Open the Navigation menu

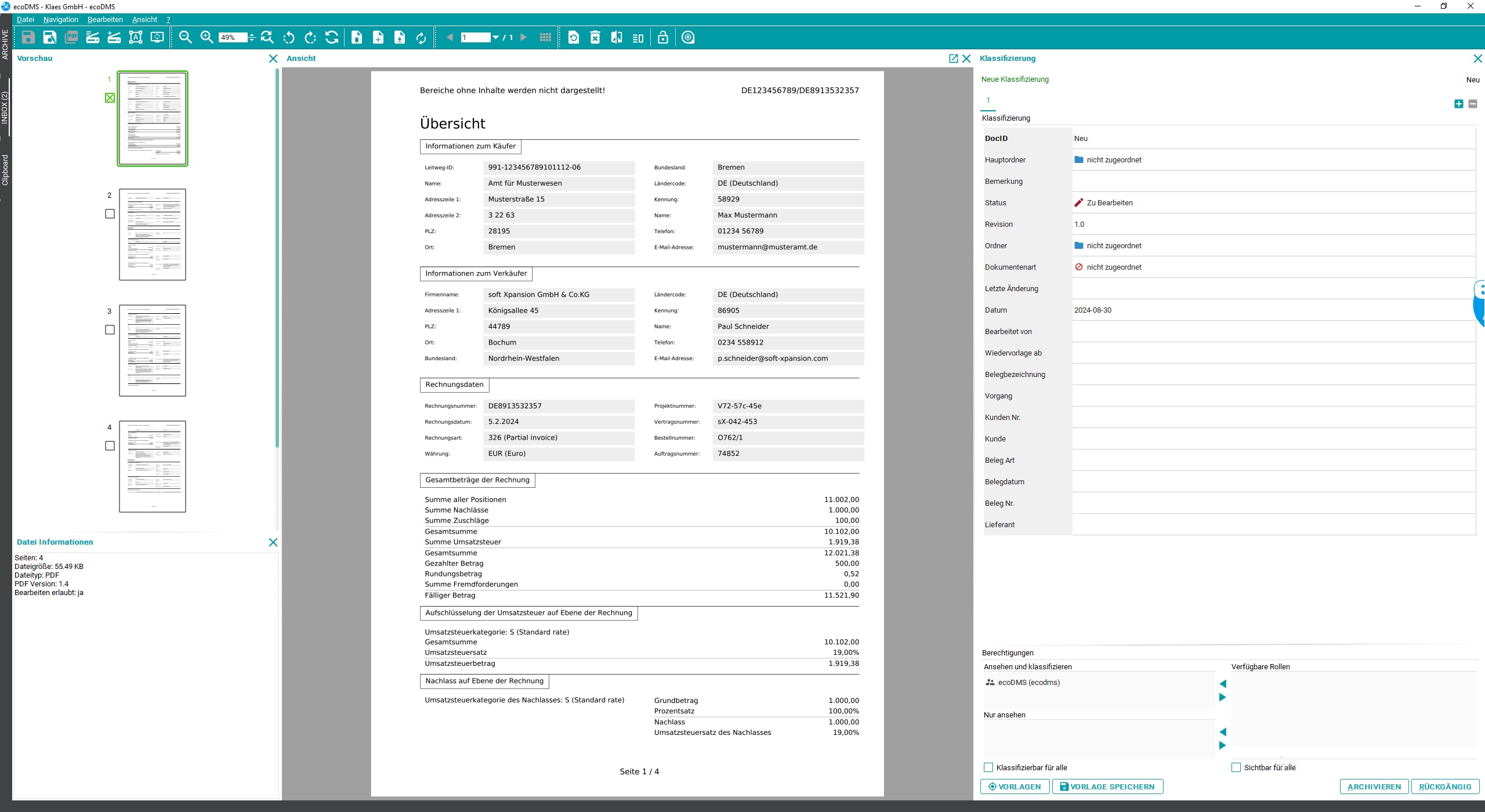61,19
